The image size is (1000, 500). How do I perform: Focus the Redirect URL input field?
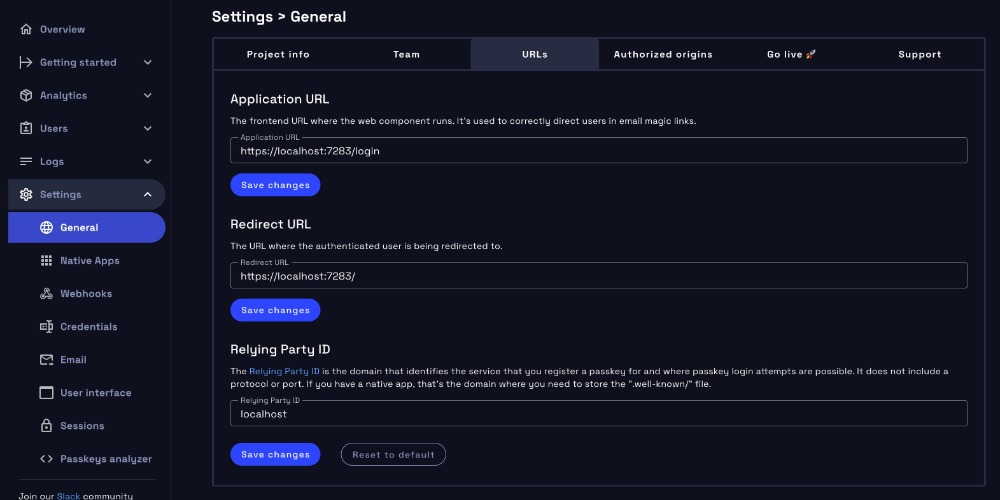pos(598,276)
